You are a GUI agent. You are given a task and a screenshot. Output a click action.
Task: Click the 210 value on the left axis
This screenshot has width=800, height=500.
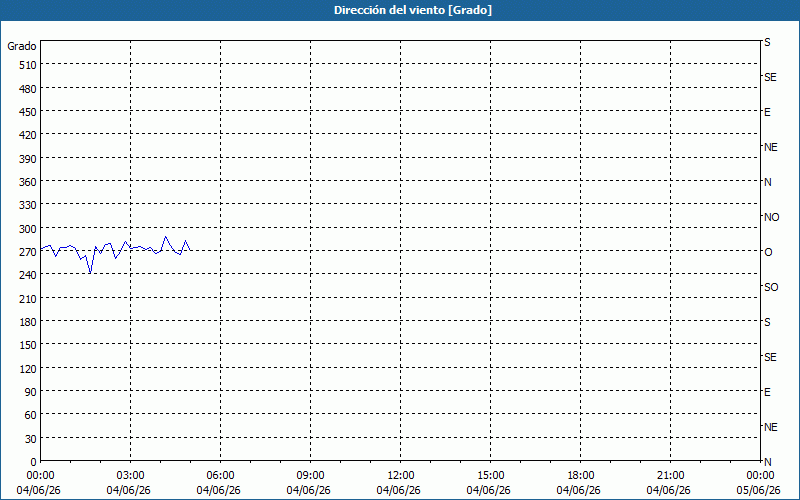[28, 298]
